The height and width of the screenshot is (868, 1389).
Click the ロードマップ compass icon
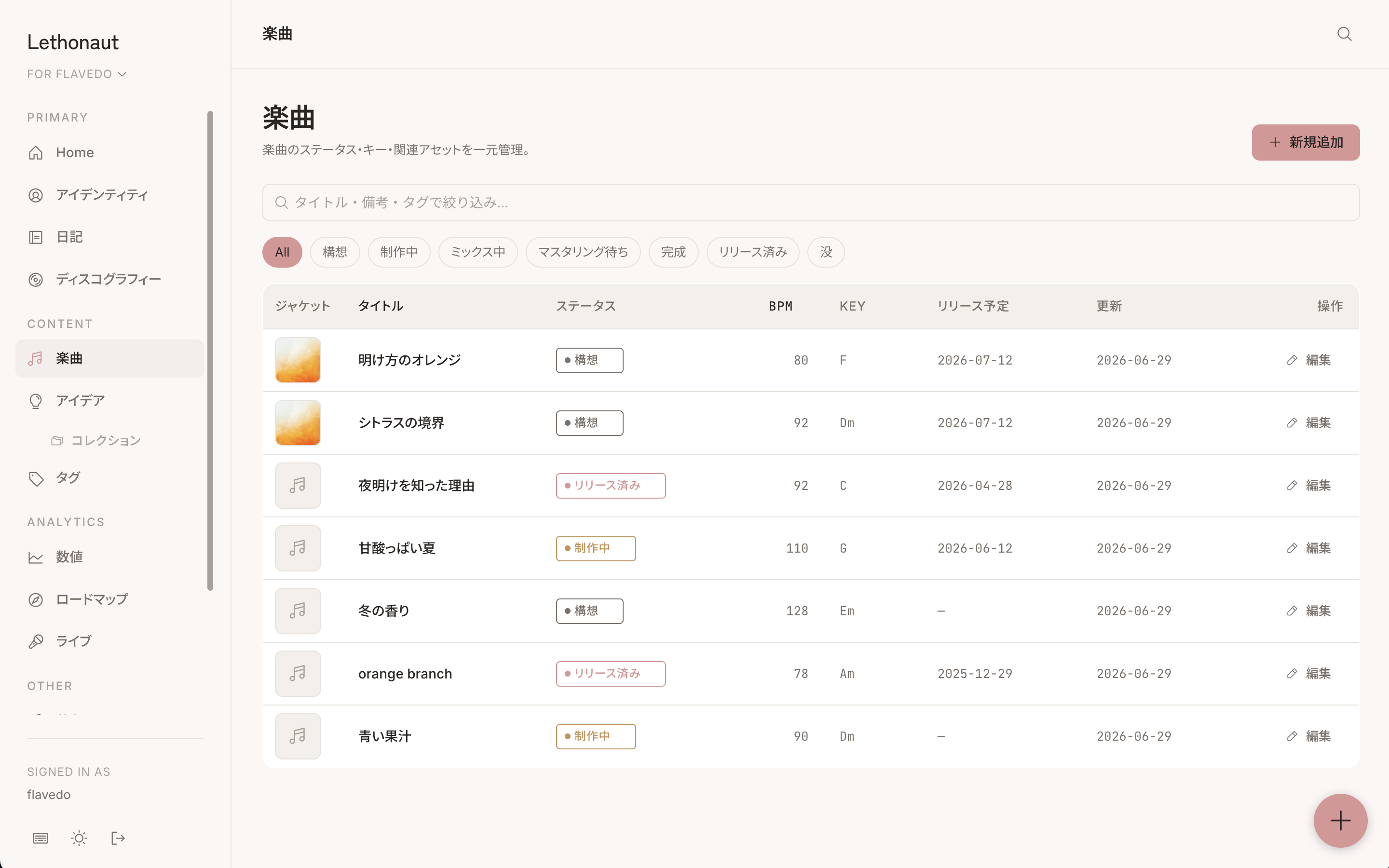tap(36, 599)
